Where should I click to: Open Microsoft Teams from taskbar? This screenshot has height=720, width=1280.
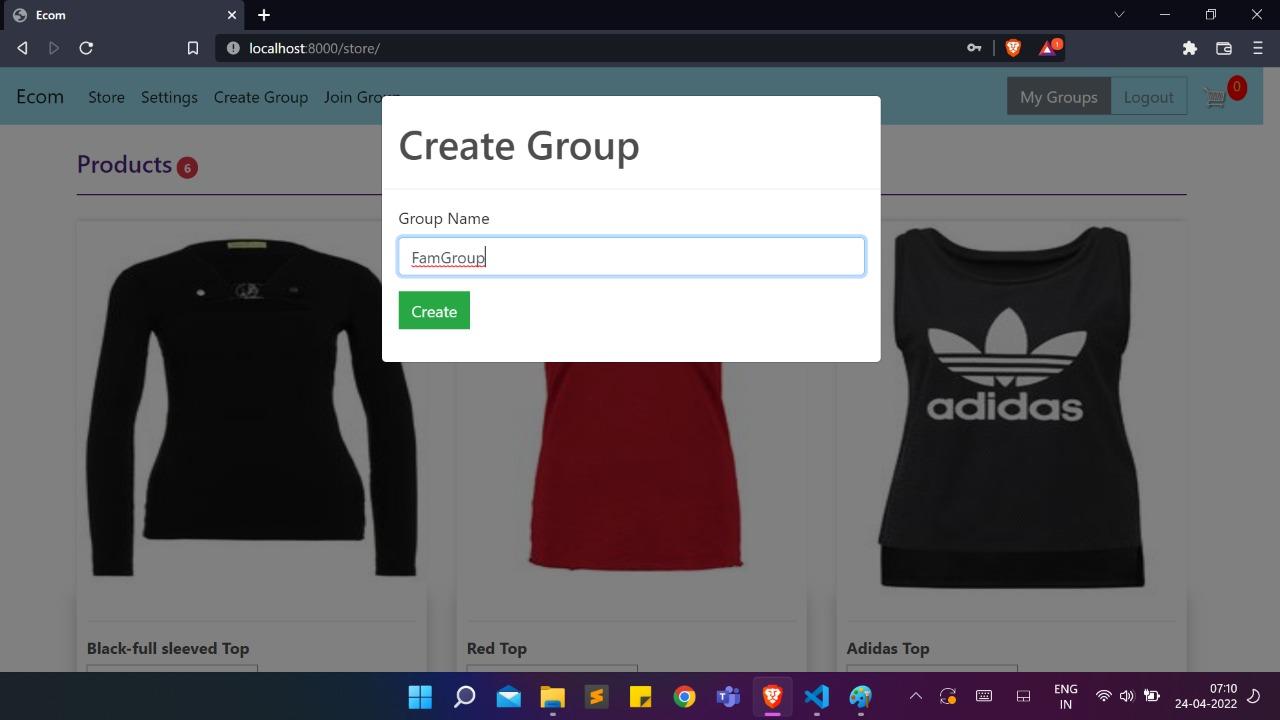coord(728,696)
